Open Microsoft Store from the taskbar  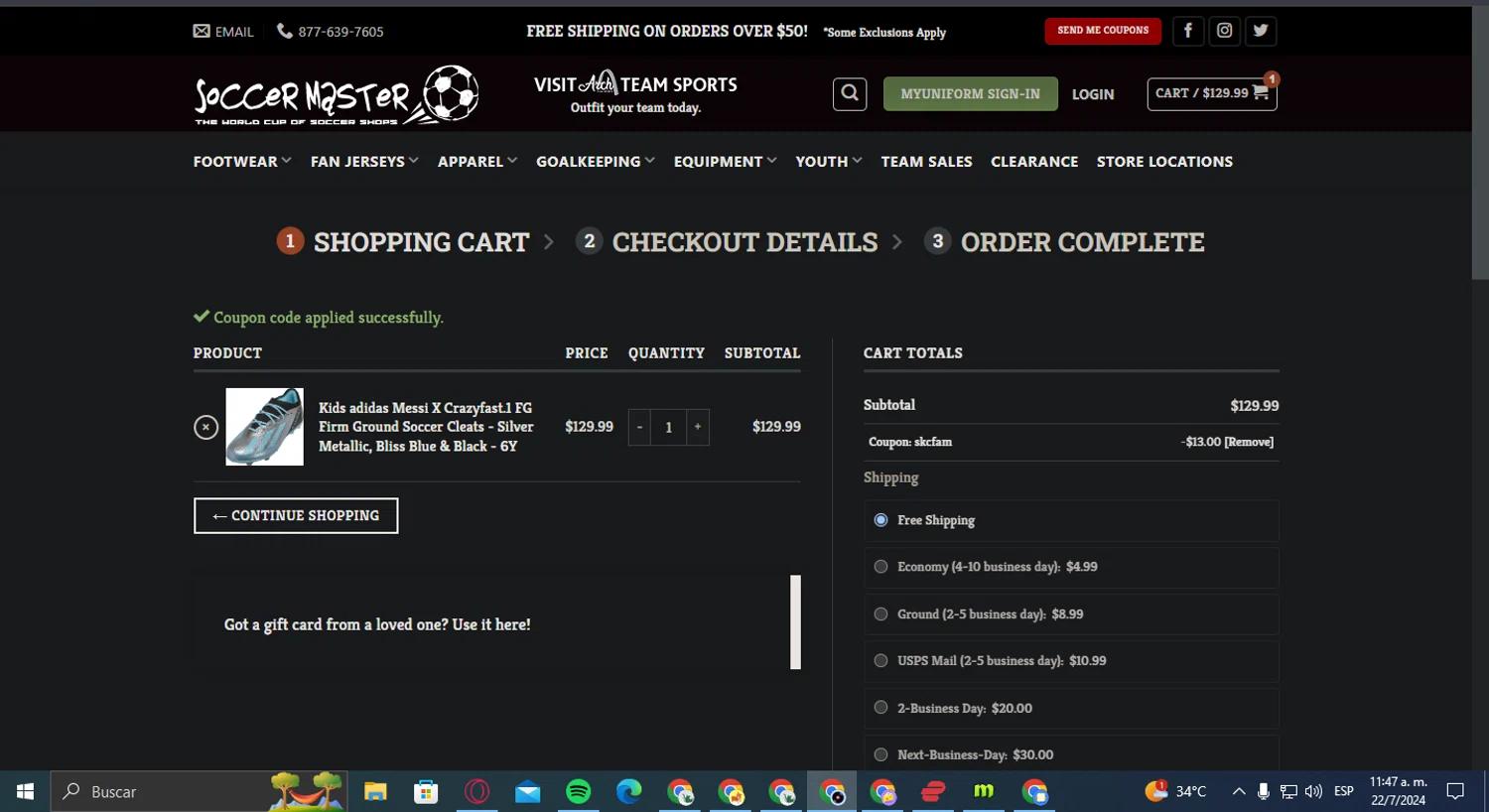(426, 791)
